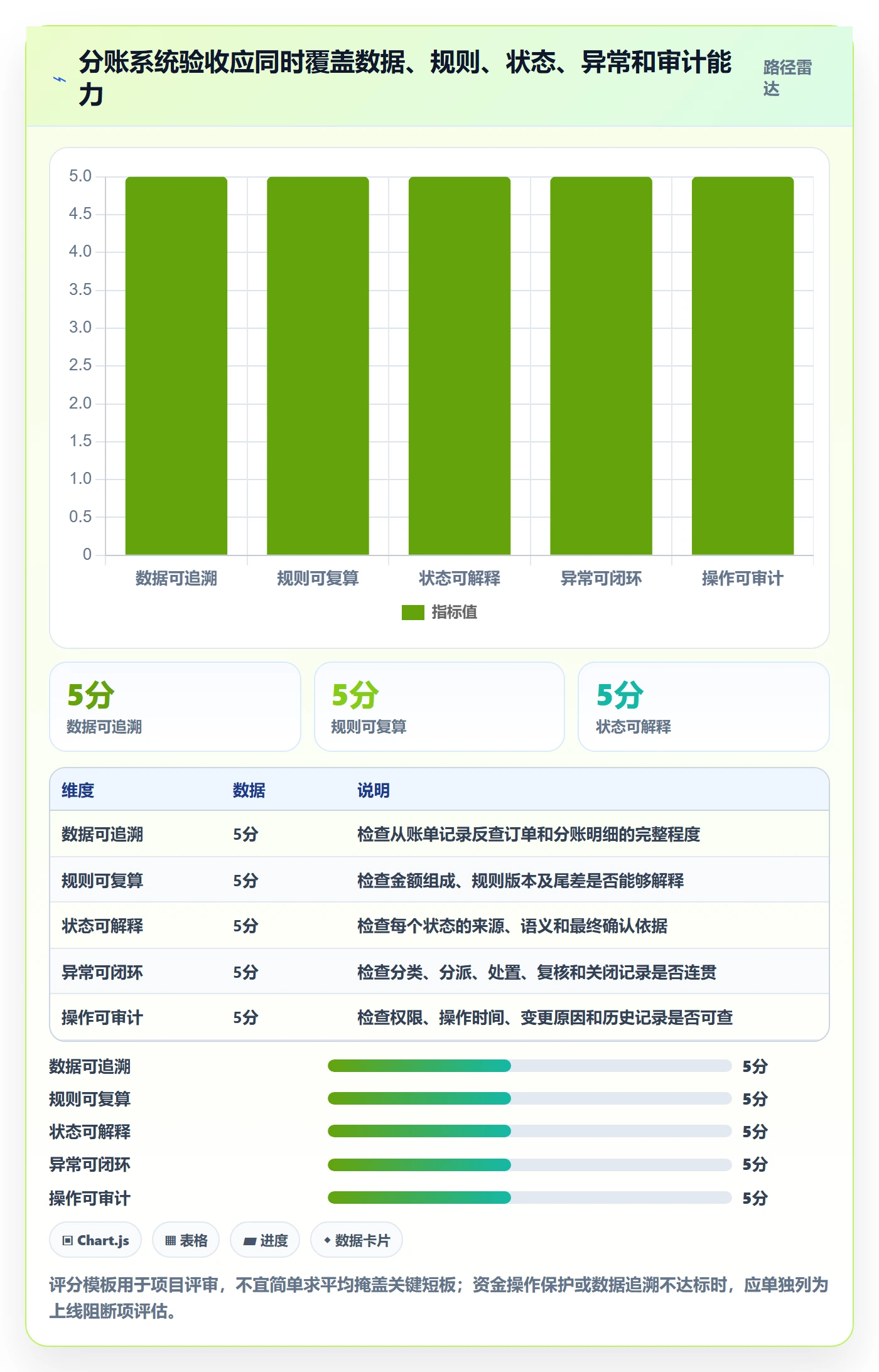
Task: Click the 指标值 legend text
Action: coord(455,612)
